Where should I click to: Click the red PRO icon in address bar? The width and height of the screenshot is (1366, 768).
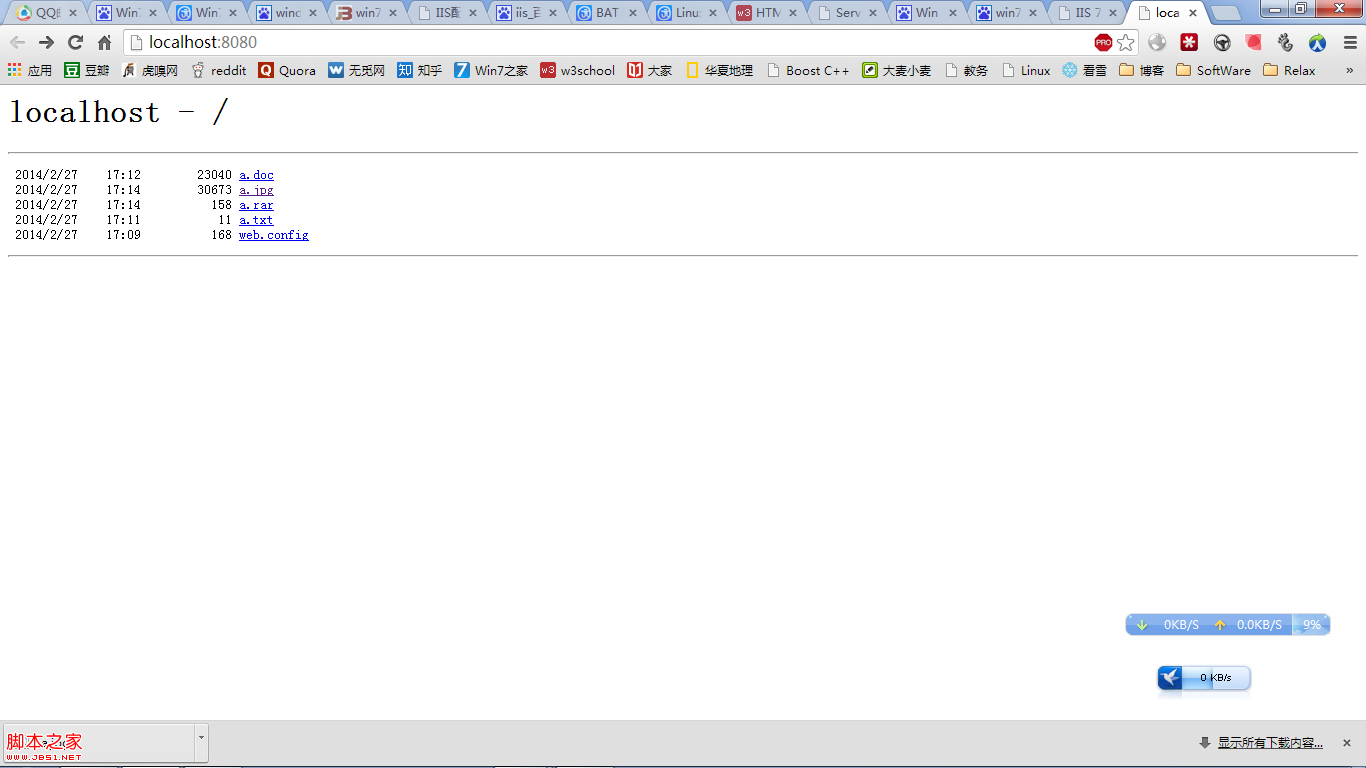click(x=1103, y=42)
